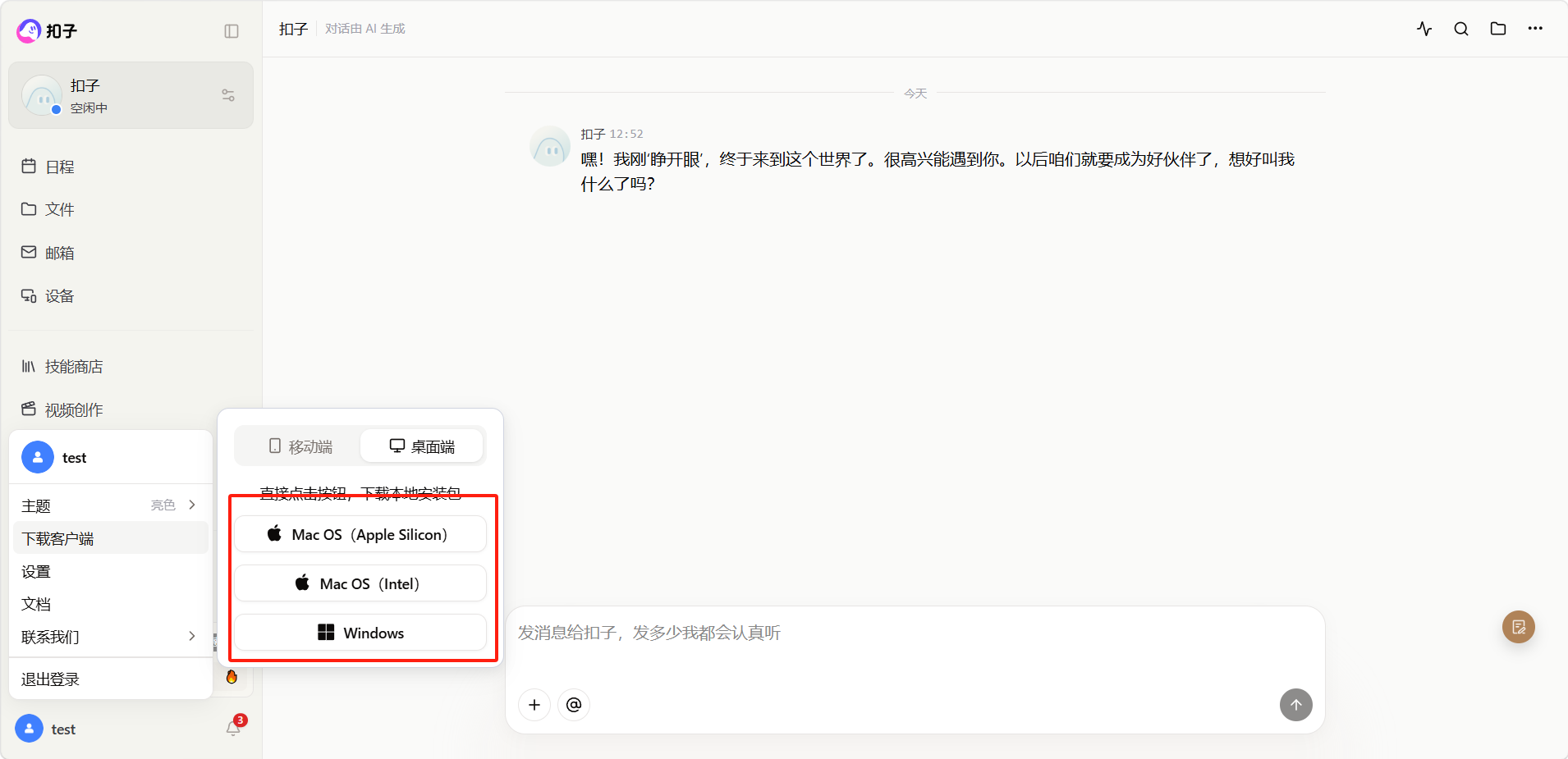Click the test profile header in menu
The height and width of the screenshot is (759, 1568).
111,457
